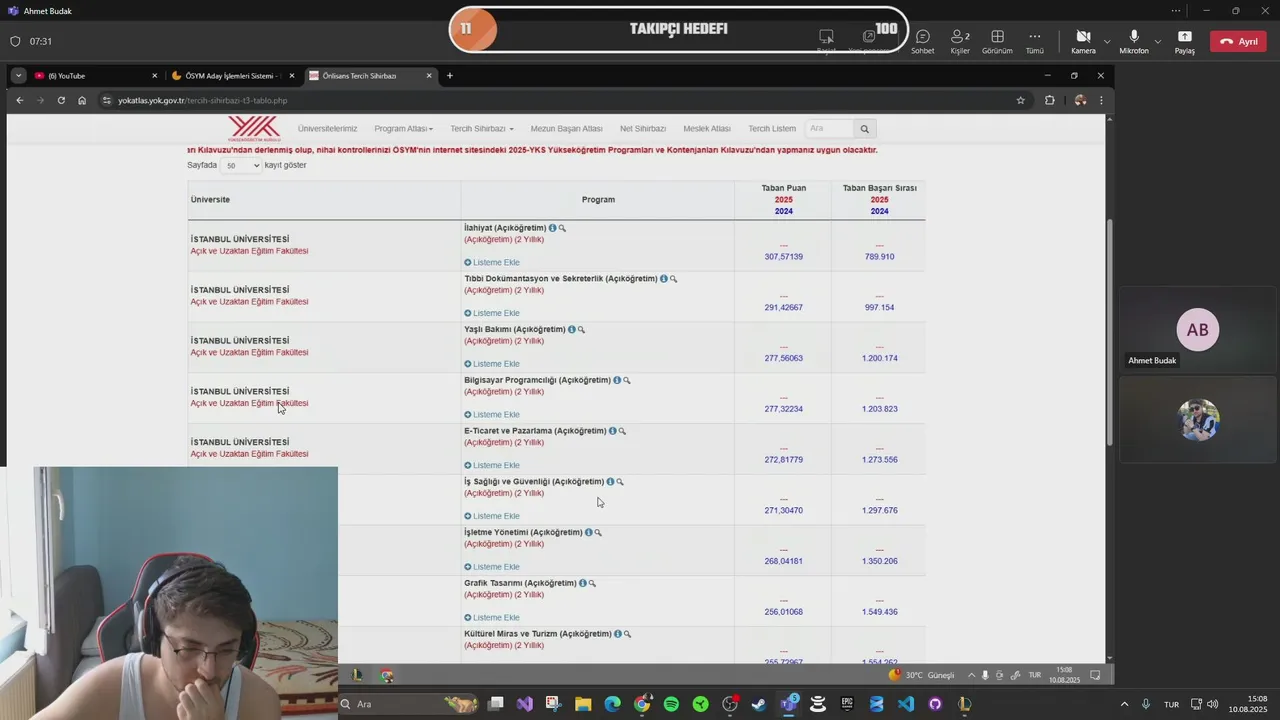Click the Windows taskbar Ara search box

tap(410, 704)
